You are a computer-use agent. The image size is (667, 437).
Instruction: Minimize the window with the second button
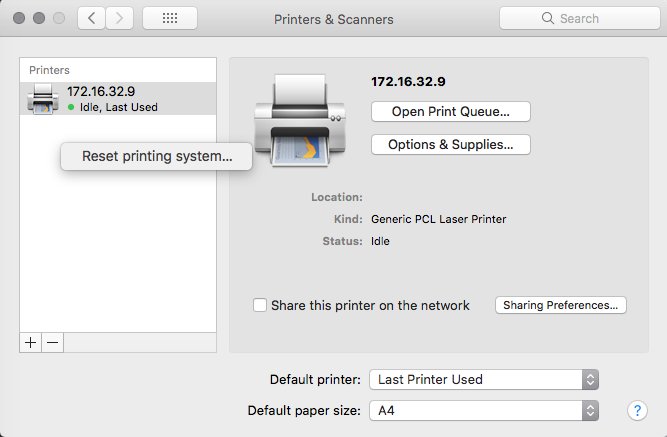pyautogui.click(x=39, y=18)
